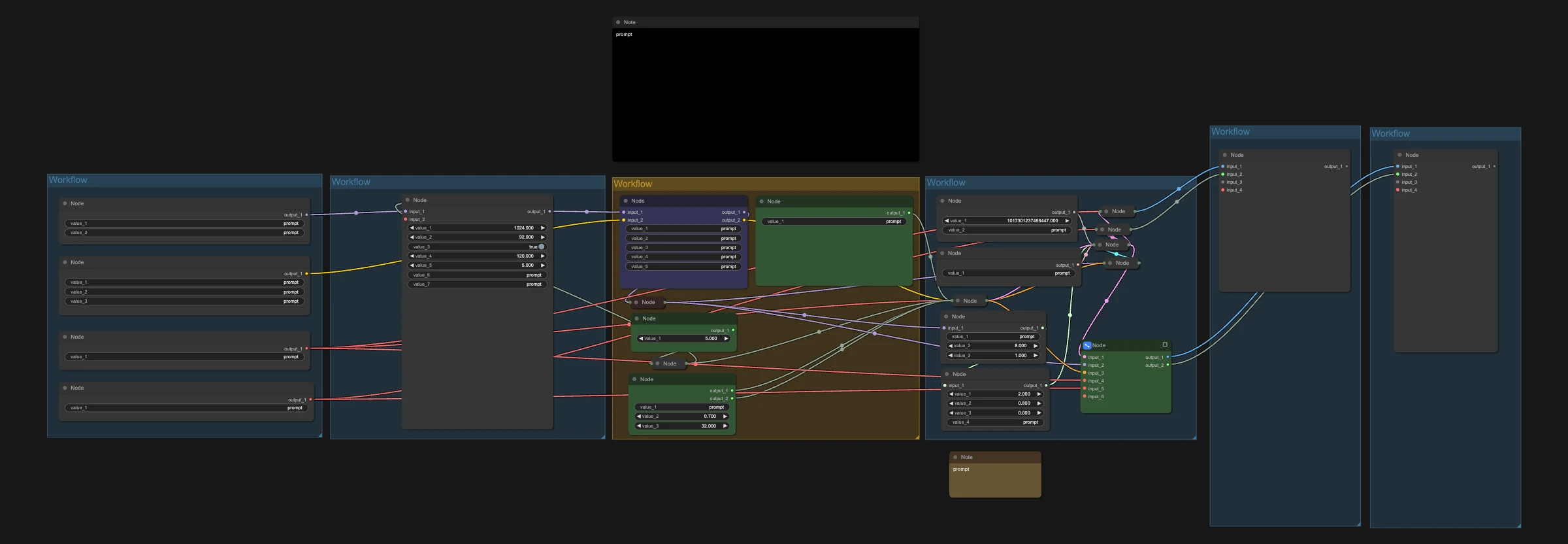Click the value_7 prompt field
Screen dimensions: 1568x544
coord(477,284)
